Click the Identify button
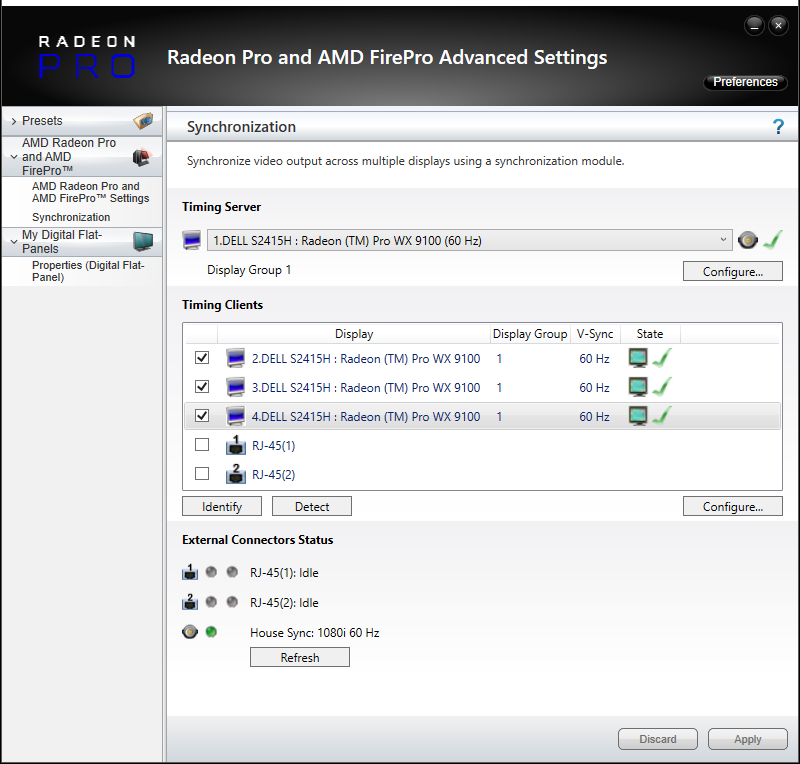 (x=221, y=507)
